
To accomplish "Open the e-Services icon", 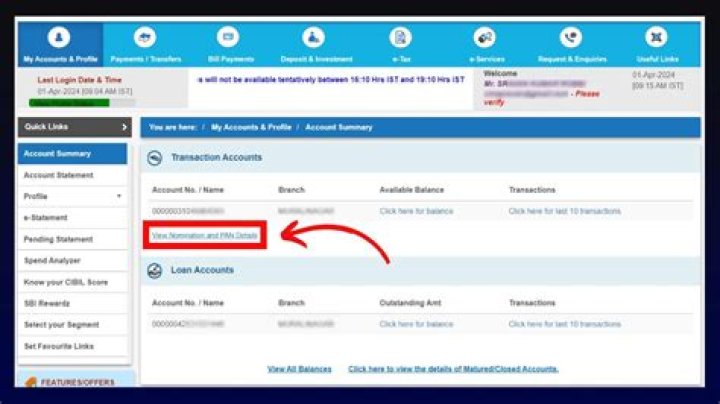I will pyautogui.click(x=486, y=38).
